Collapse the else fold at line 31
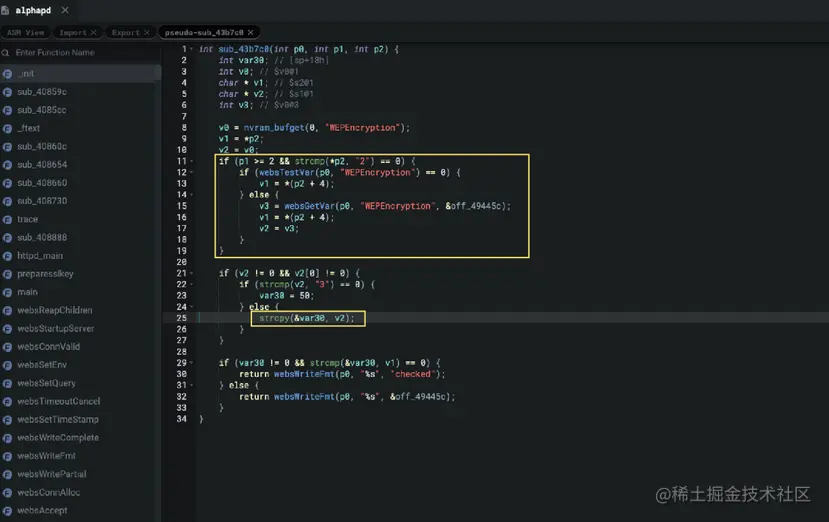Screen dimensions: 829x522 pyautogui.click(x=191, y=386)
